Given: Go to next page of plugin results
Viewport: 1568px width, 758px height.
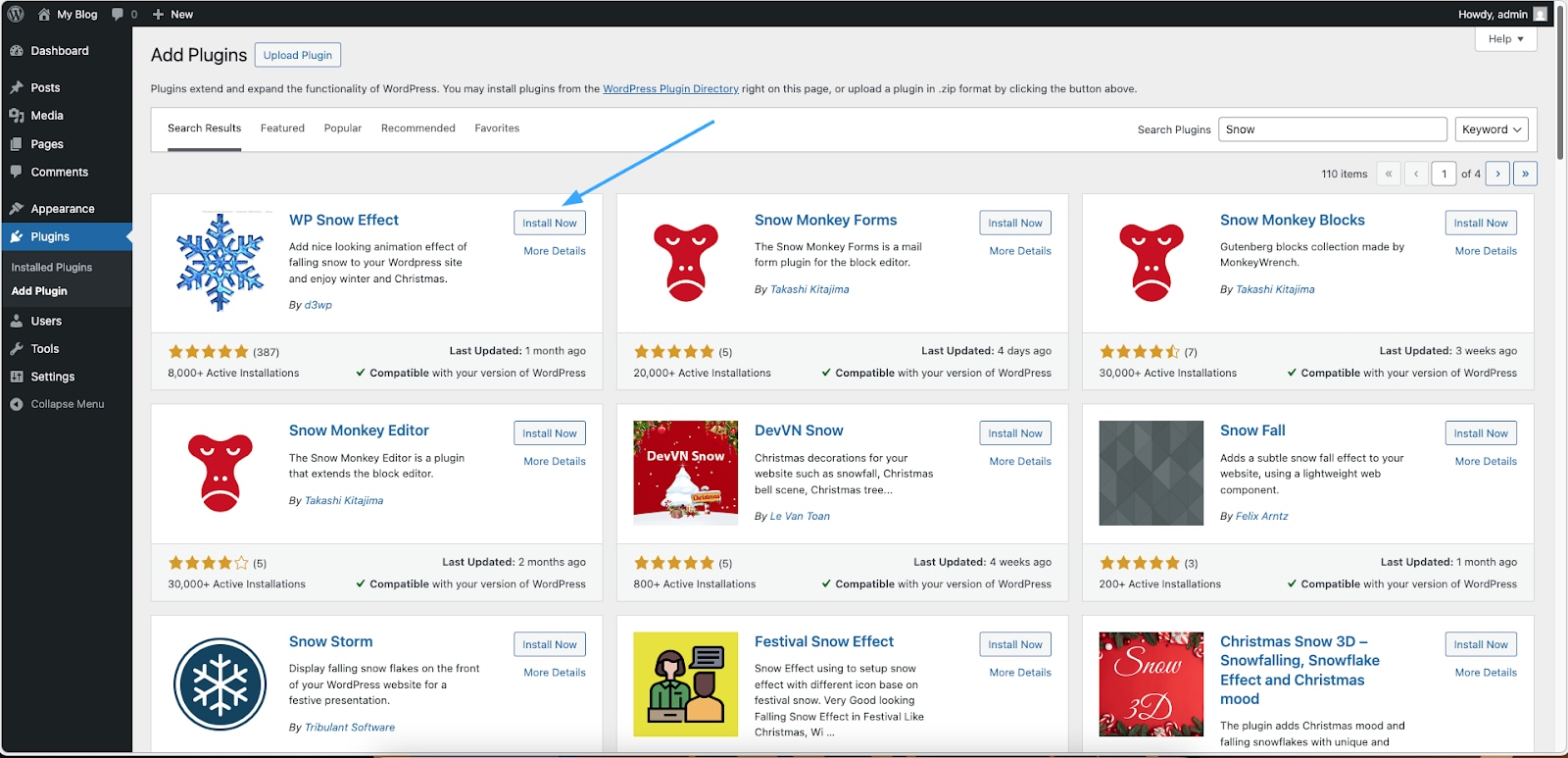Looking at the screenshot, I should 1497,174.
